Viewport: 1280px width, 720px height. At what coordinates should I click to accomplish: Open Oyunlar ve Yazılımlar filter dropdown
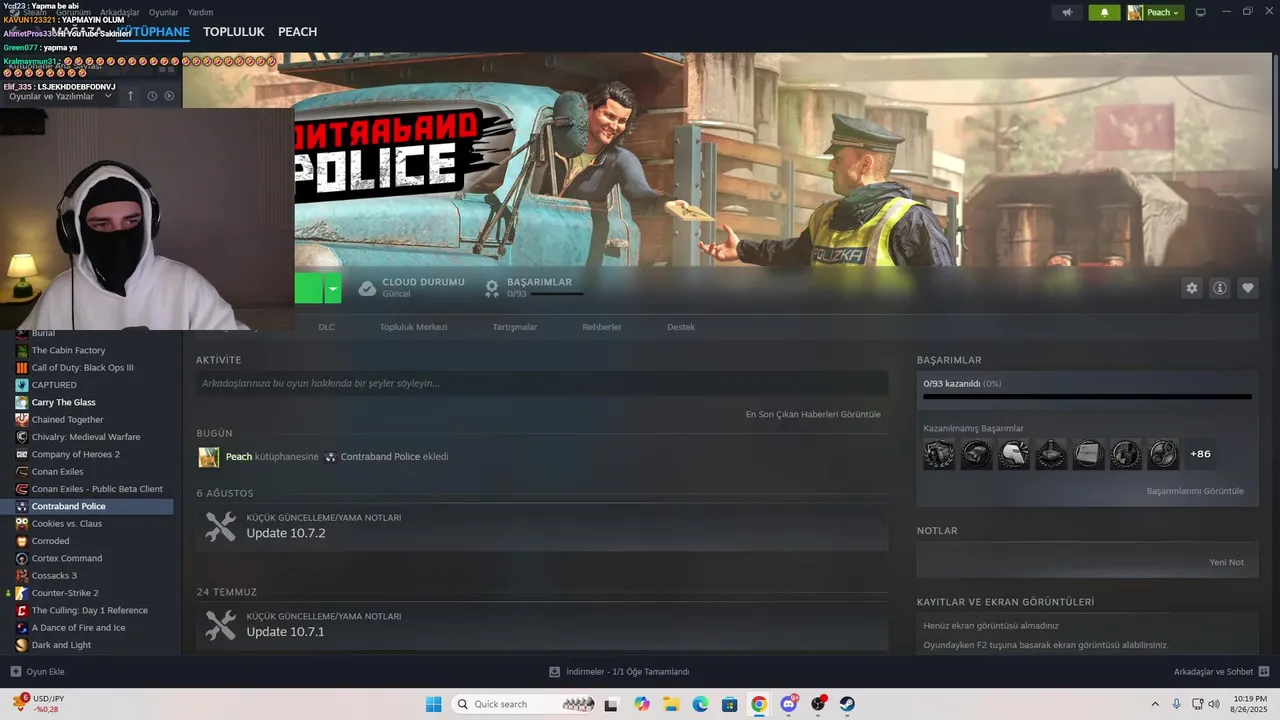pos(60,96)
